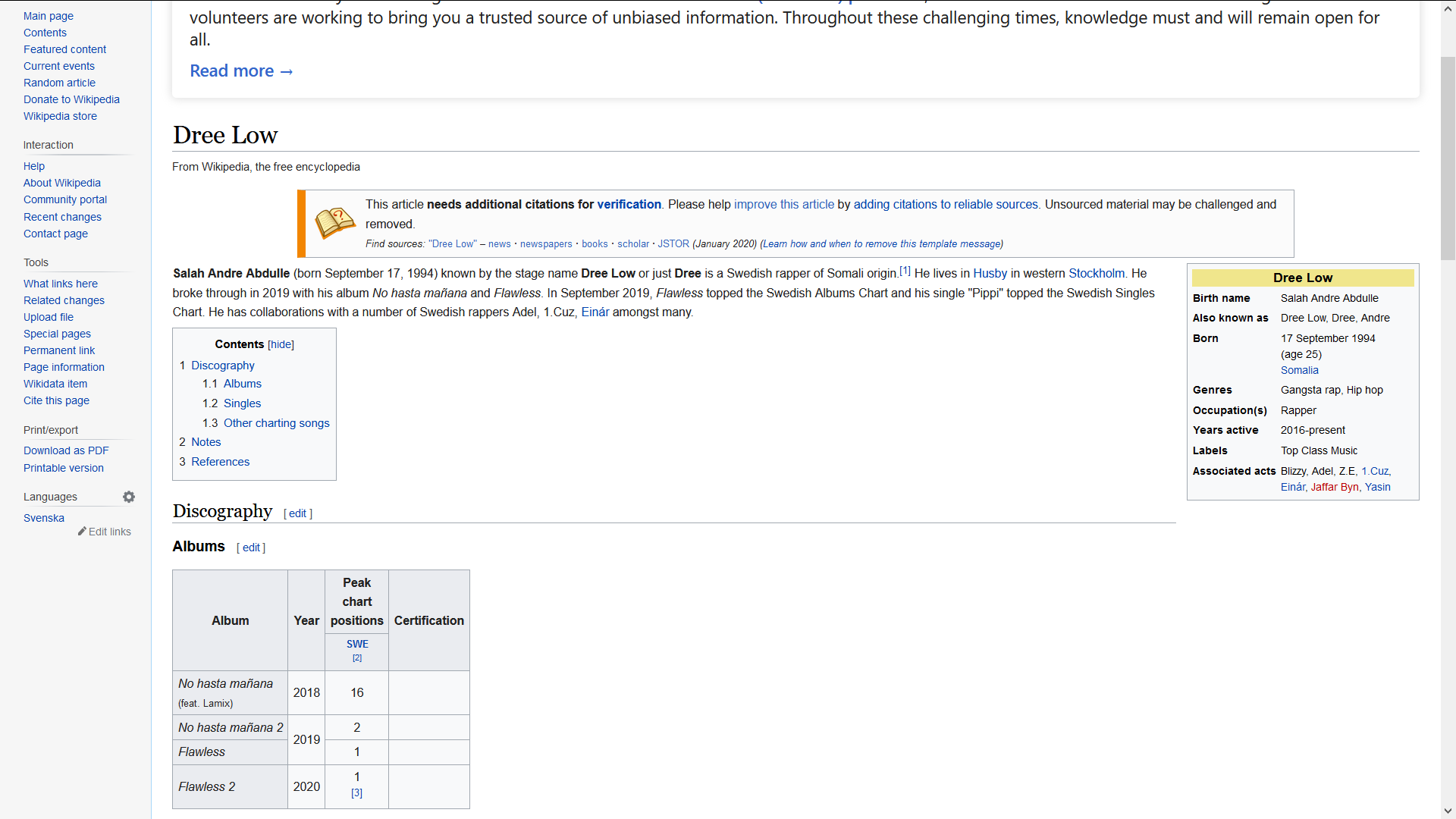
Task: Find sources in JSTOR
Action: pos(673,244)
